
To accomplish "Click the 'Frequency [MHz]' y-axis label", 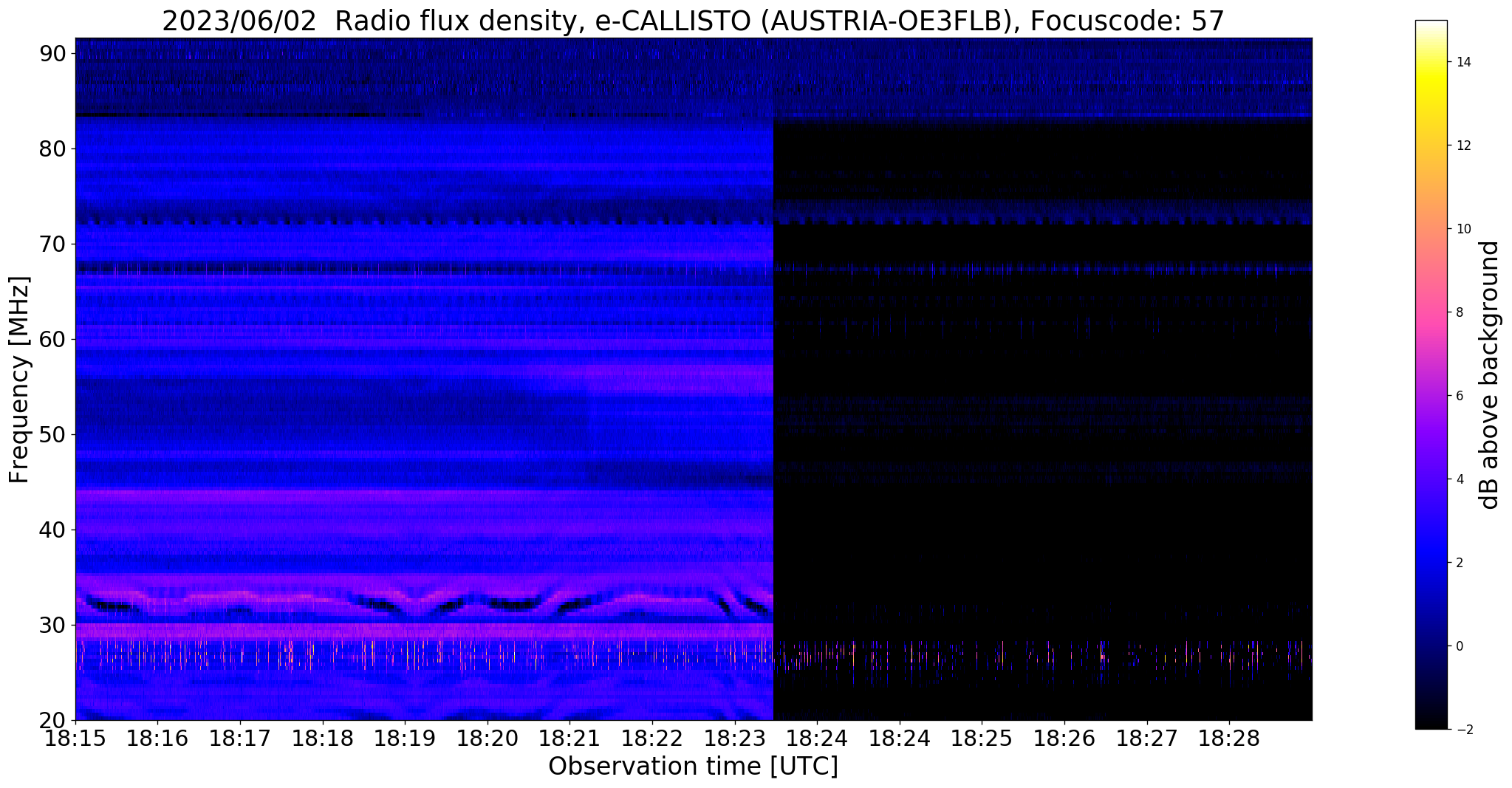I will (20, 380).
